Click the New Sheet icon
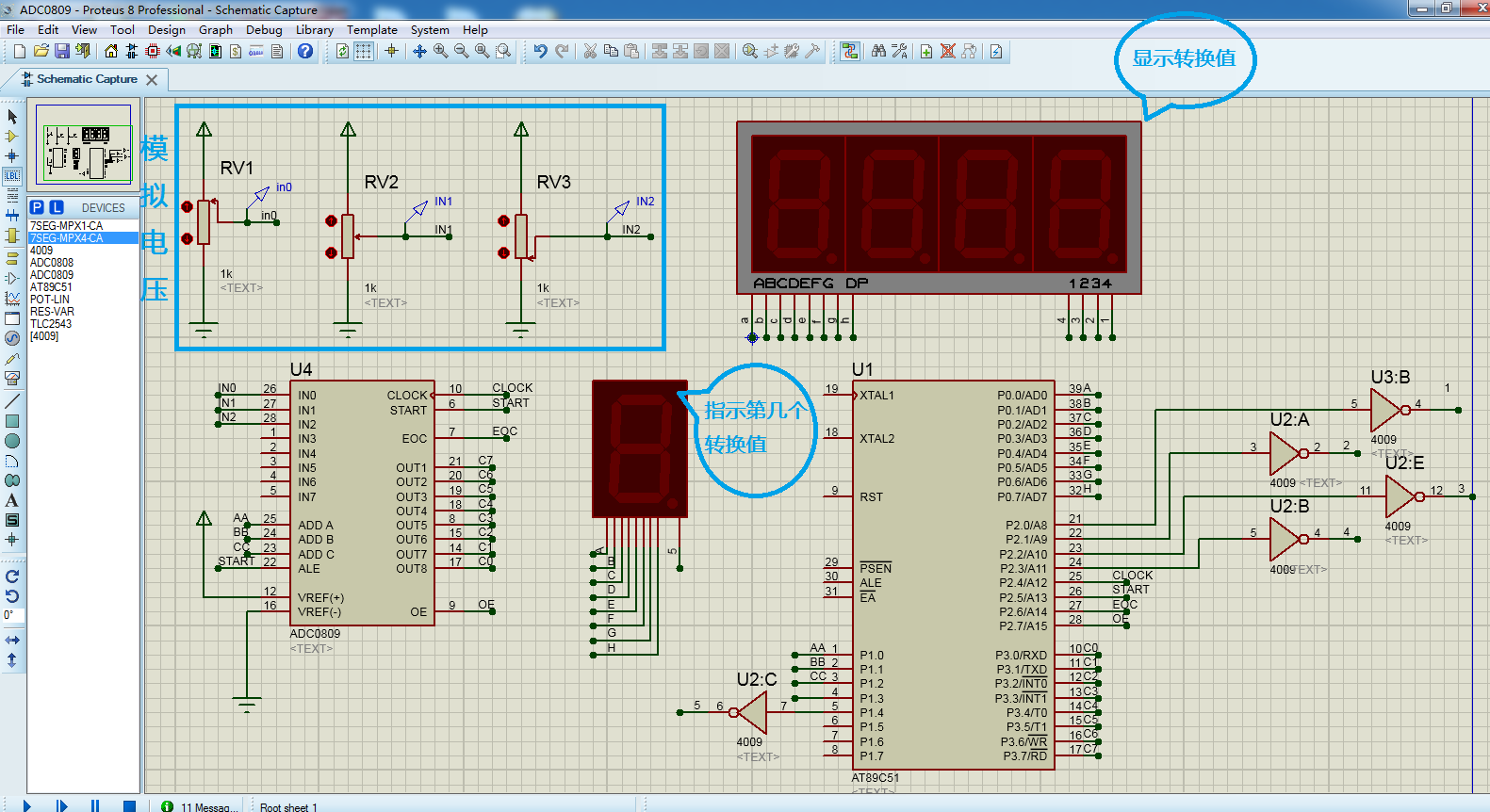This screenshot has height=812, width=1490. click(x=927, y=51)
